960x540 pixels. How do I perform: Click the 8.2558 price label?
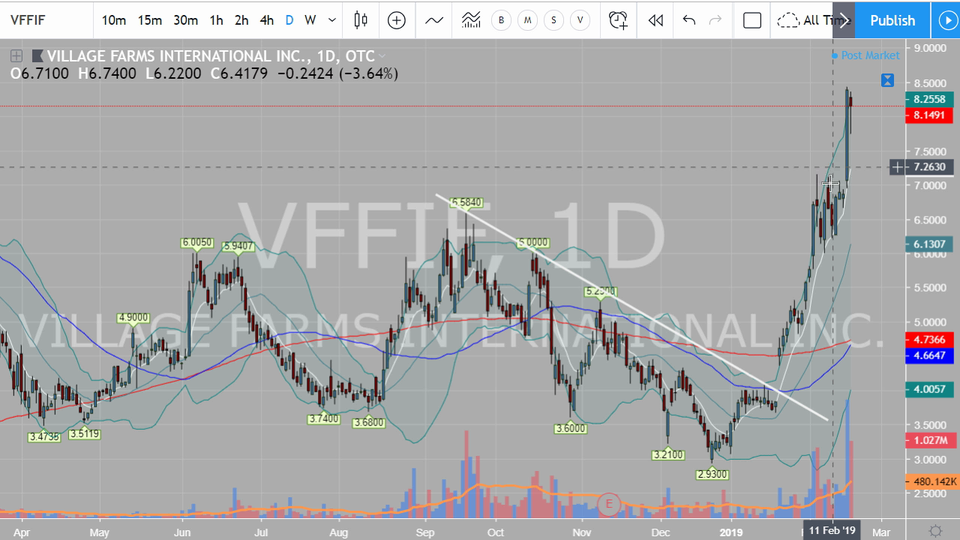pos(929,99)
